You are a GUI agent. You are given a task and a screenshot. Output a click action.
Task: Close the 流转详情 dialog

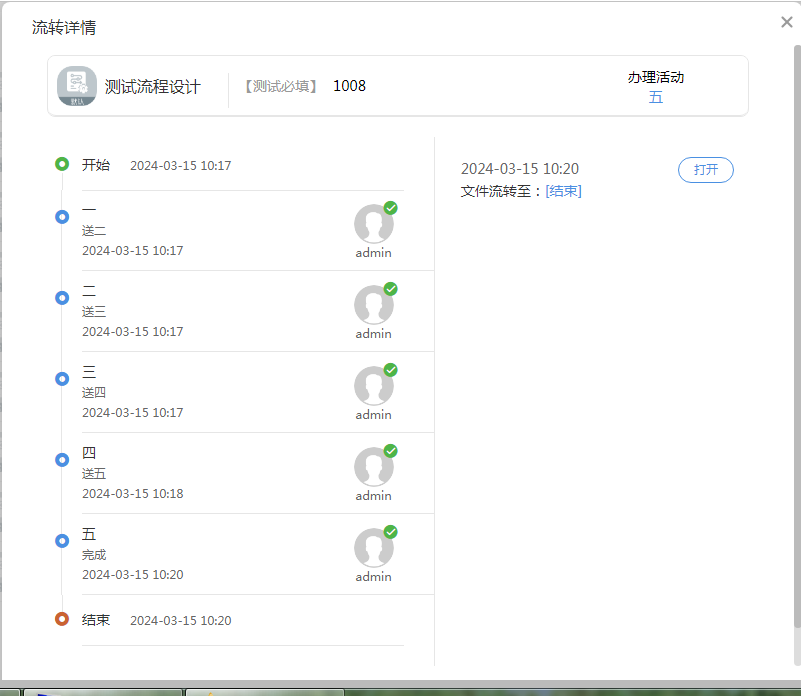tap(787, 22)
